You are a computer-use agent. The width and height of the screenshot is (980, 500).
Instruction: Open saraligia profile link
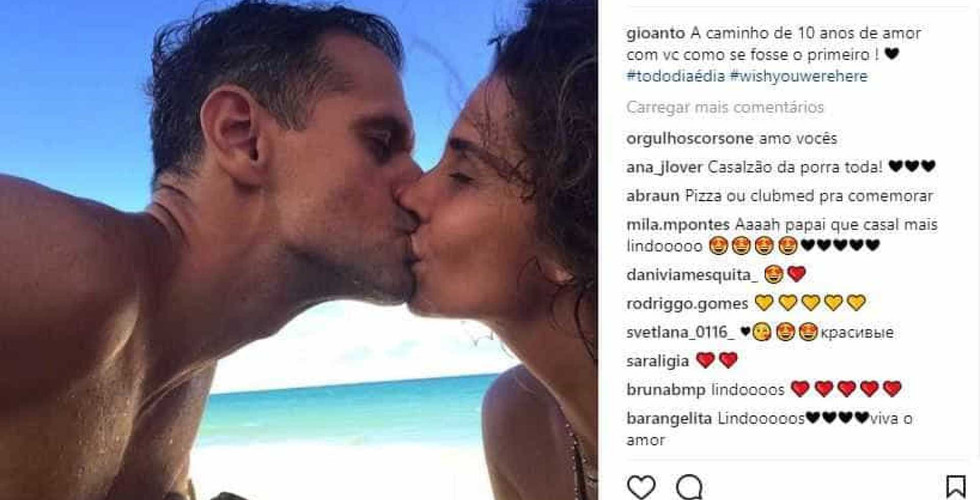tap(658, 361)
